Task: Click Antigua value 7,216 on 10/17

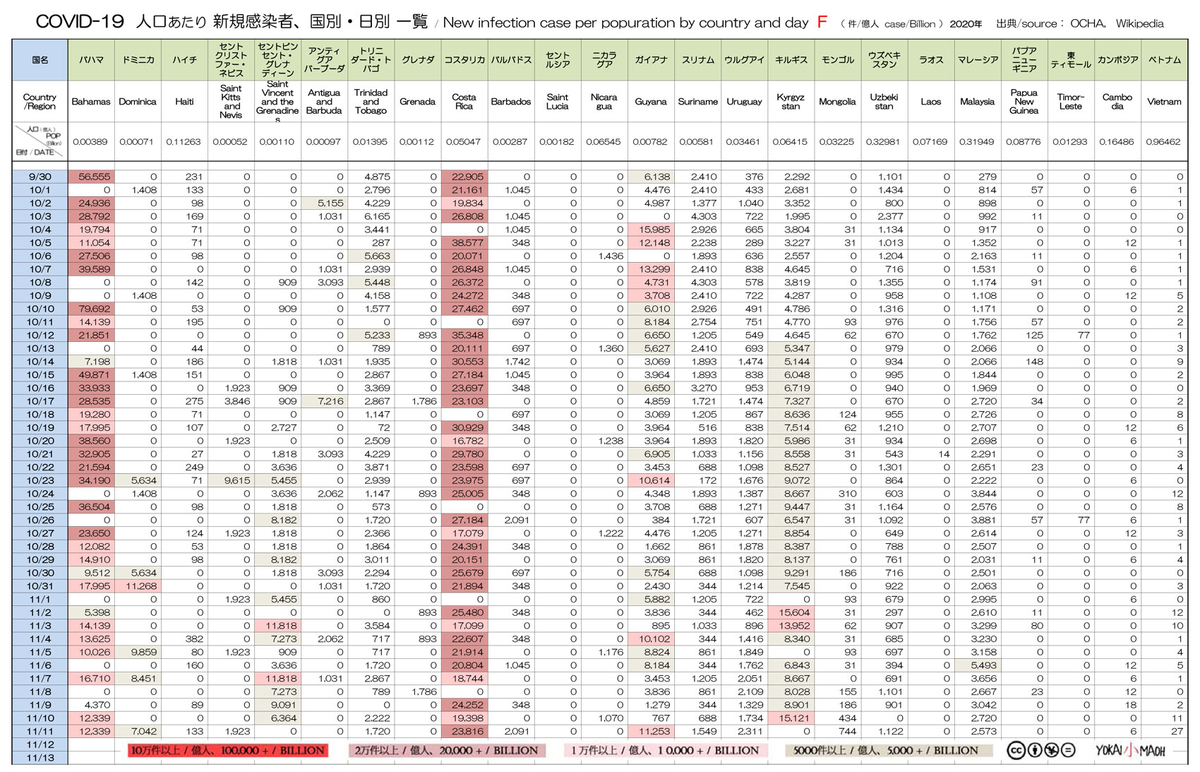Action: pos(322,401)
